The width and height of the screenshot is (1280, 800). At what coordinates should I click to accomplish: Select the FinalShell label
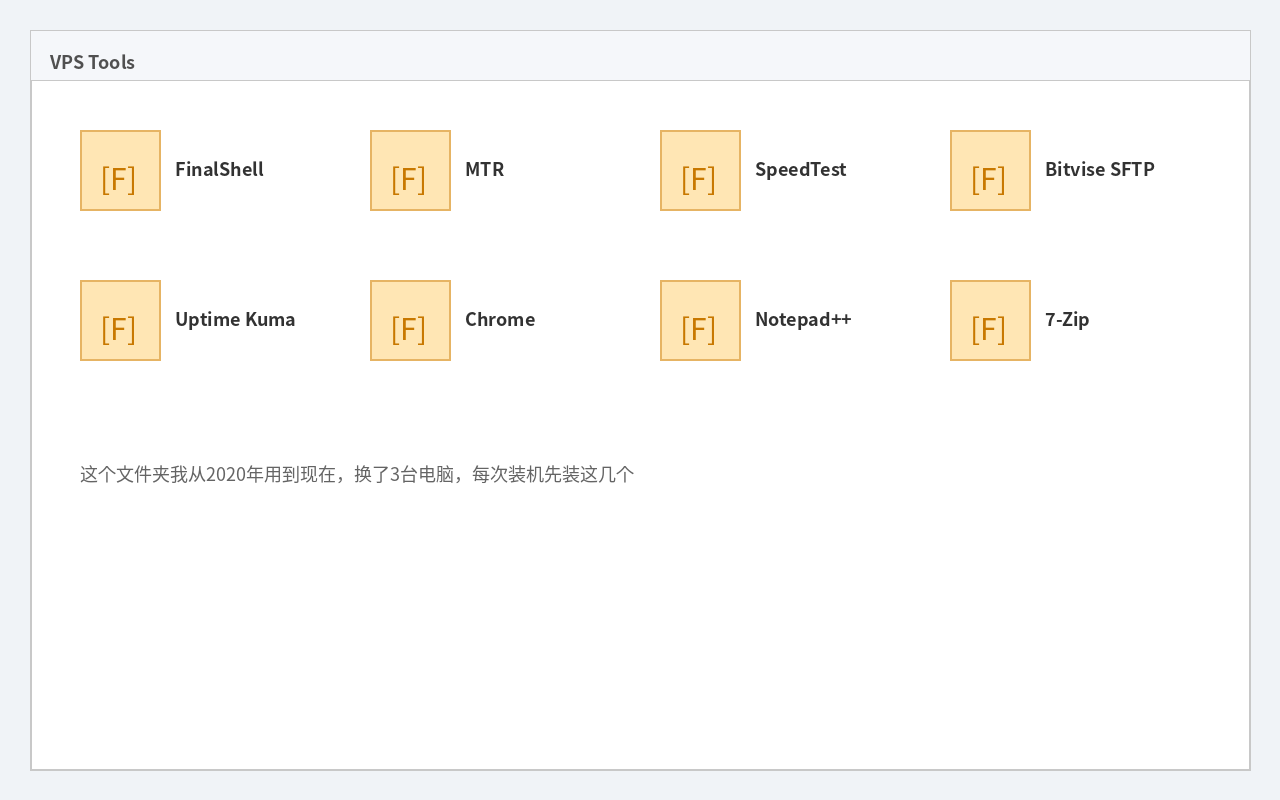tap(219, 169)
